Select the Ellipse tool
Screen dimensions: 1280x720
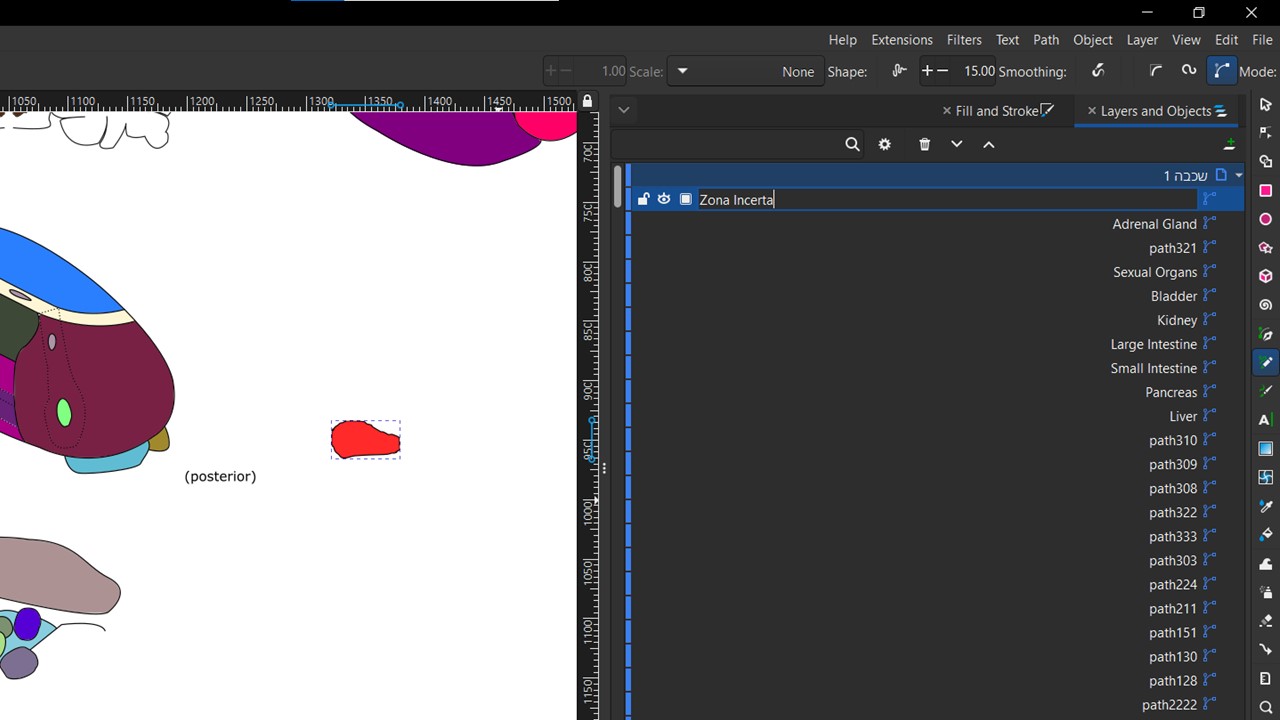[x=1265, y=219]
